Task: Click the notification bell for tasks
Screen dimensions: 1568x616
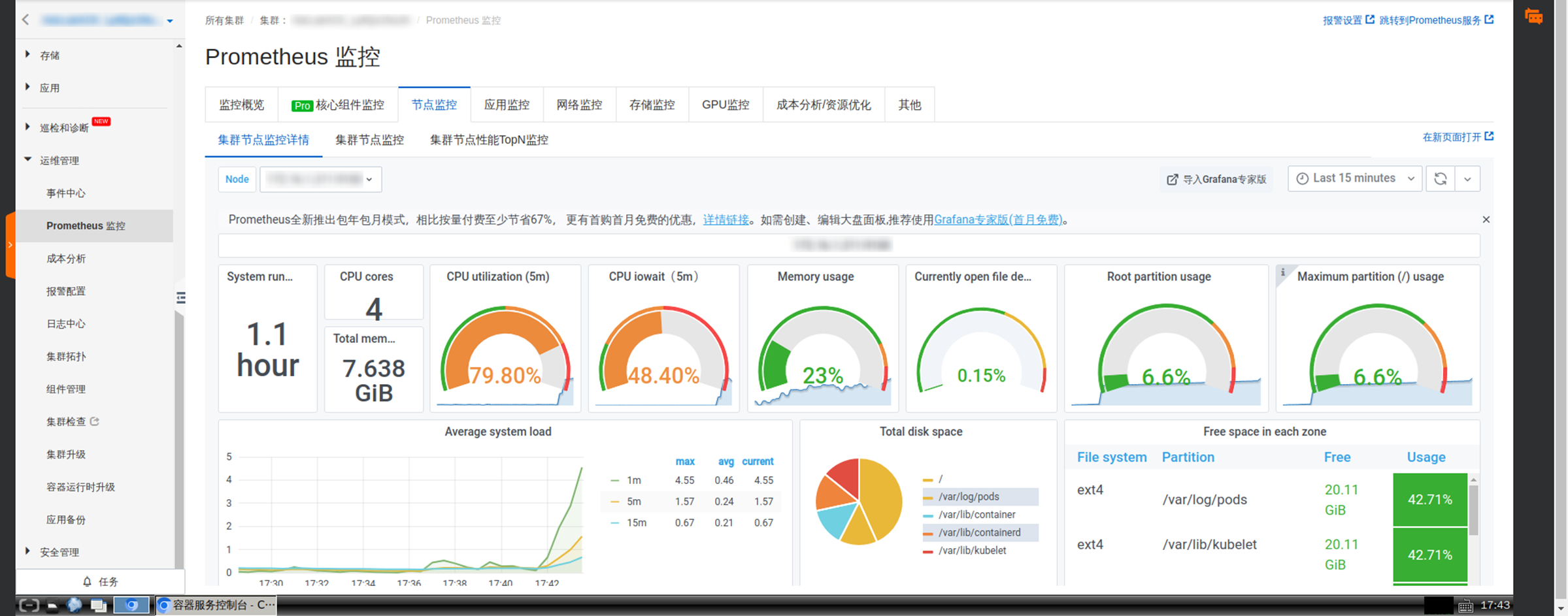Action: pos(87,581)
